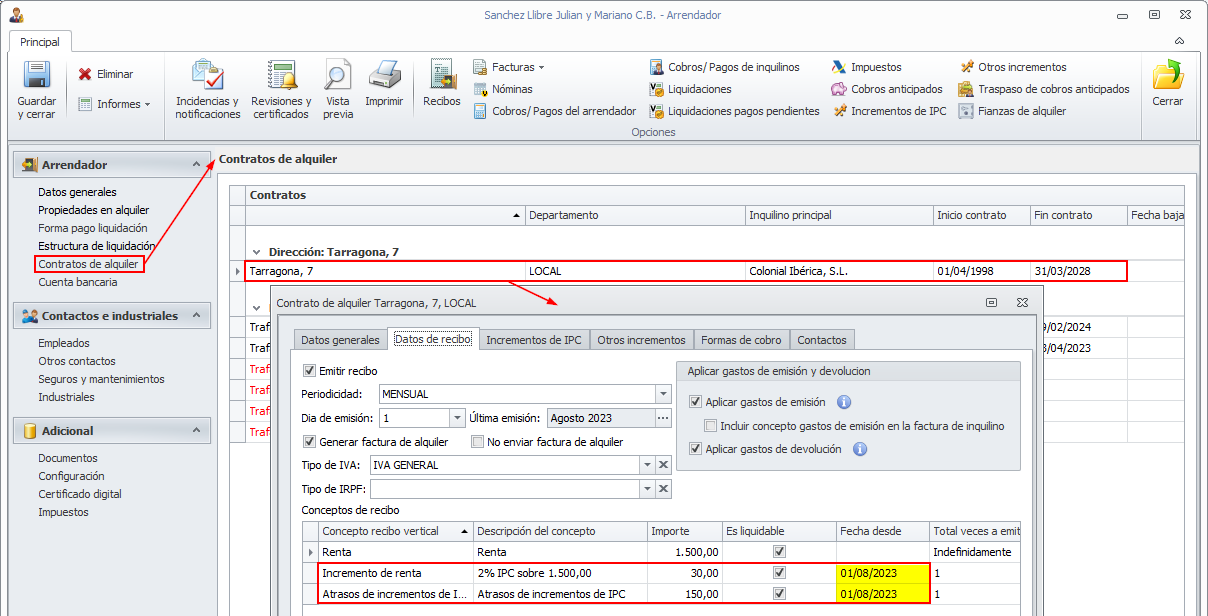Screen dimensions: 1208x616
Task: Uncheck the Emitir recibo checkbox
Action: pos(309,371)
